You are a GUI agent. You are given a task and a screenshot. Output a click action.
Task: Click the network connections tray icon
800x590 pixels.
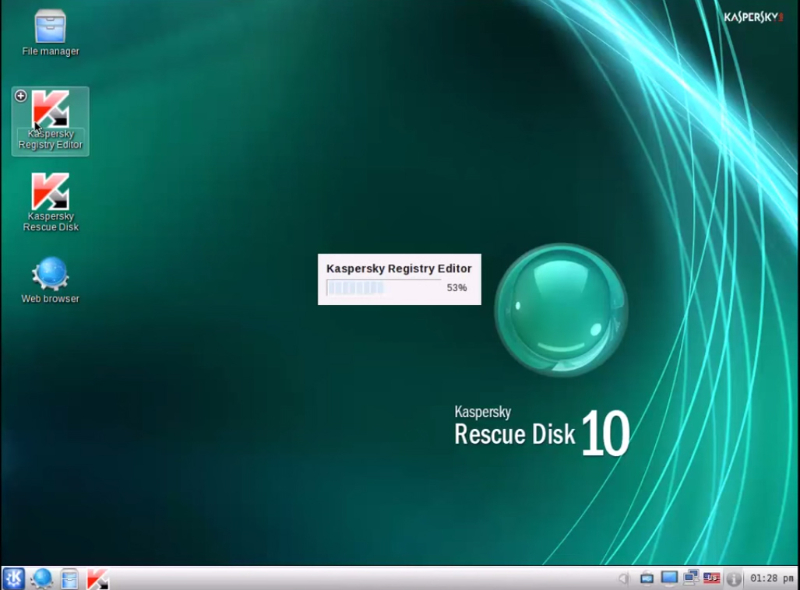pyautogui.click(x=690, y=578)
